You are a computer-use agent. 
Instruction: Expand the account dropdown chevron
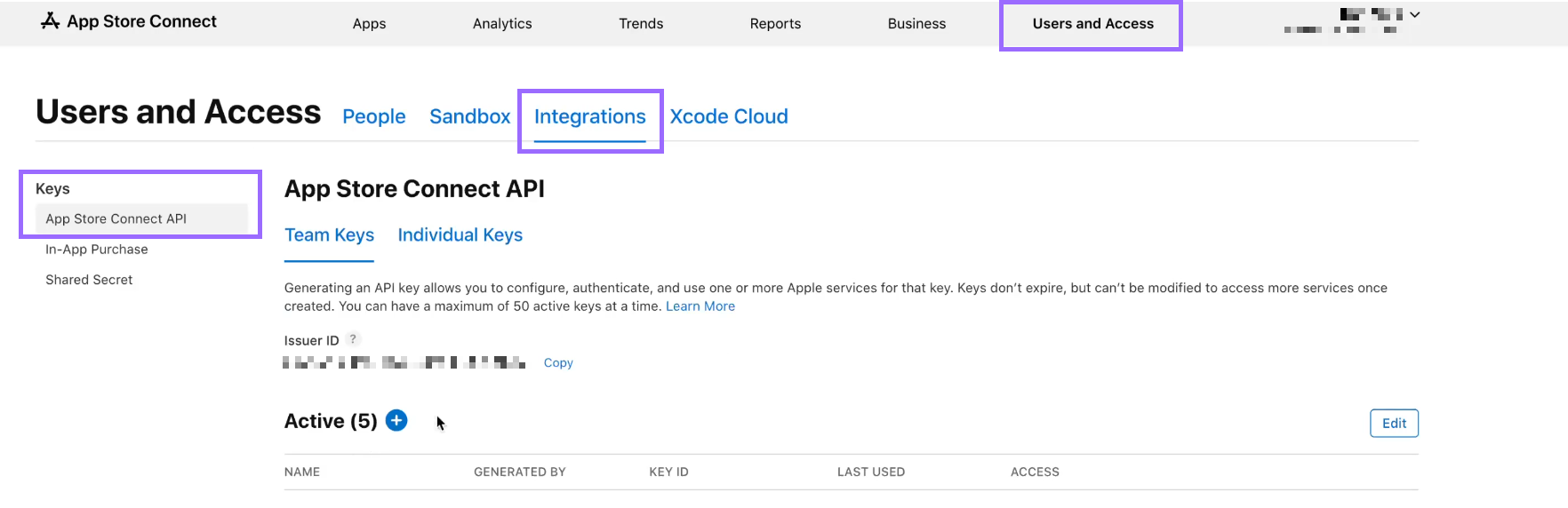[1414, 15]
